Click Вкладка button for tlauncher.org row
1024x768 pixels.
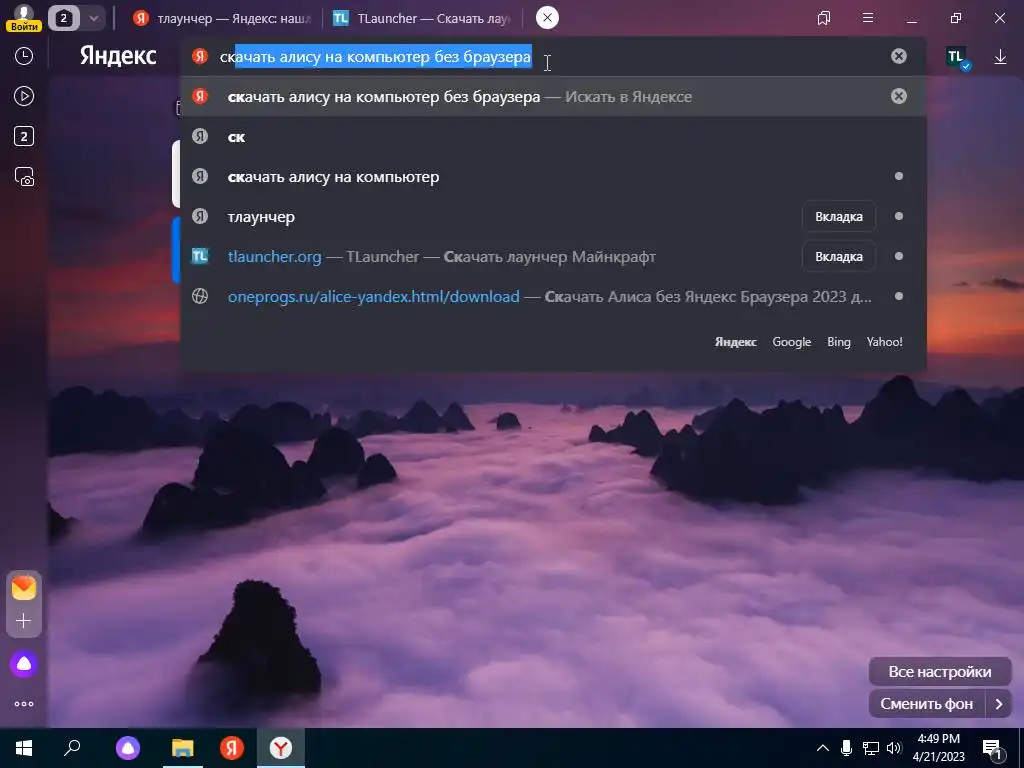pos(839,257)
